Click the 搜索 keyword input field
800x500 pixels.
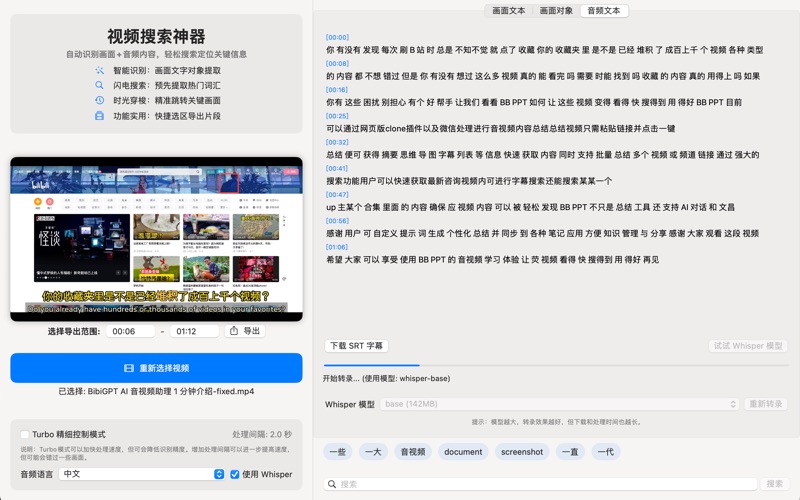(541, 484)
